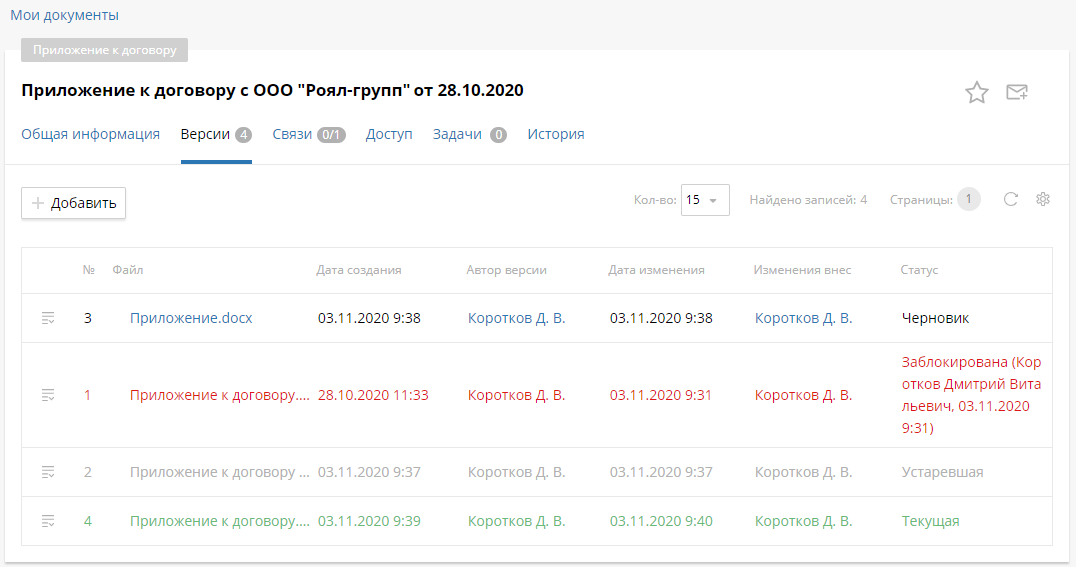Open row menu icon for blocked version 1
This screenshot has width=1076, height=568.
tap(48, 395)
